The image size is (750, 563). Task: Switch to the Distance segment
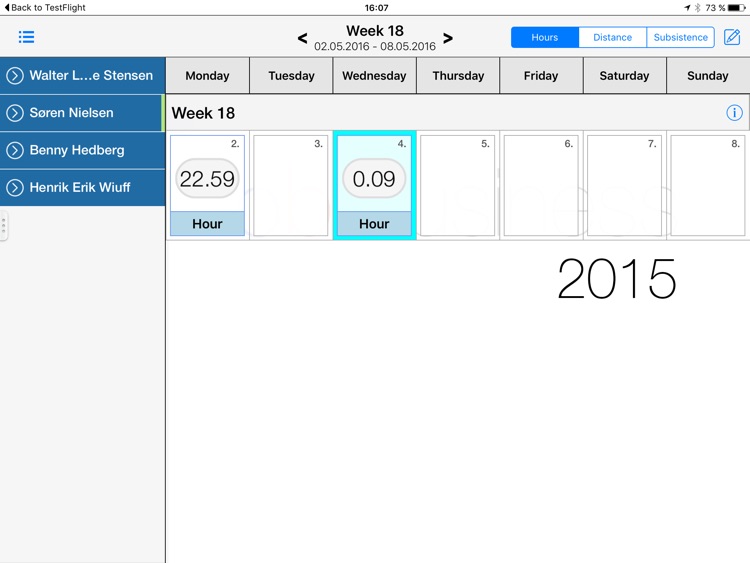612,37
